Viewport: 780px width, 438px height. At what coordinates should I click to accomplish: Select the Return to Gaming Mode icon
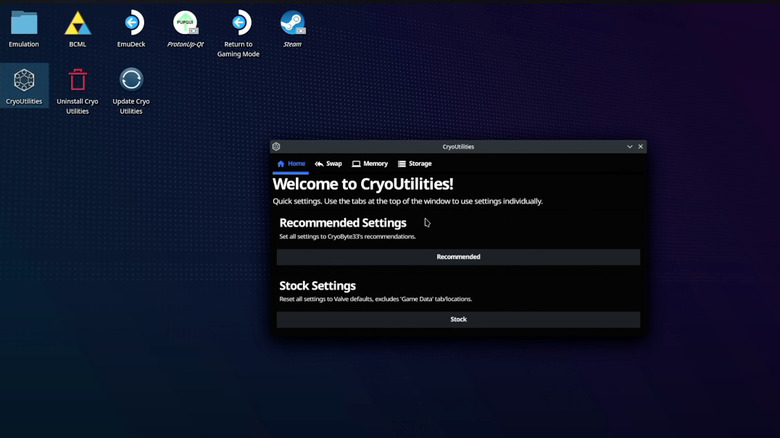click(238, 34)
